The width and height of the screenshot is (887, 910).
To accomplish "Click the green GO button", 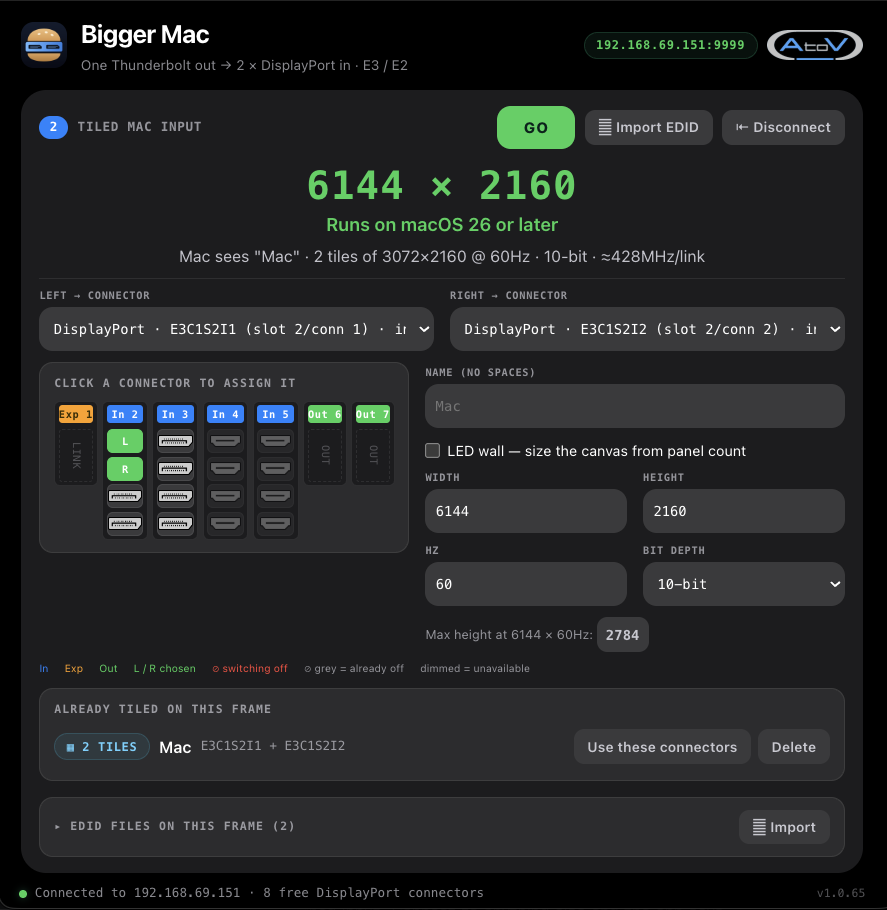I will tap(536, 128).
